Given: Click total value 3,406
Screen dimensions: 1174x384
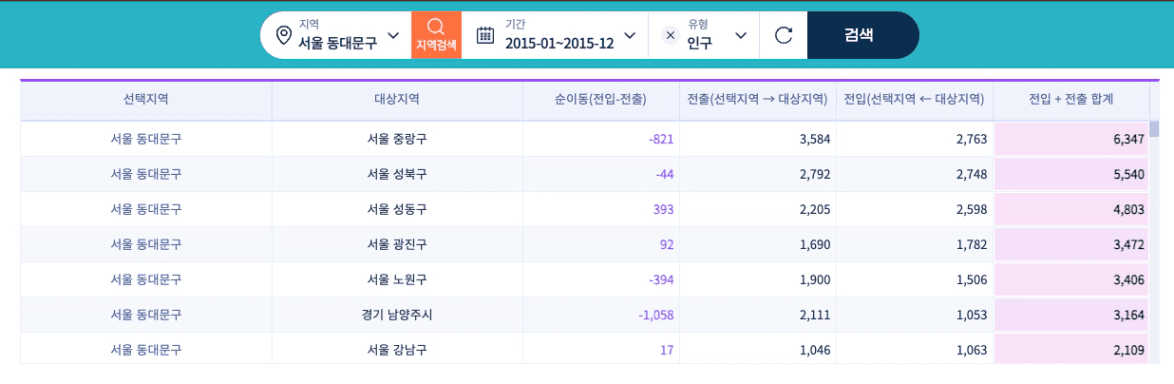Looking at the screenshot, I should click(x=1129, y=280).
